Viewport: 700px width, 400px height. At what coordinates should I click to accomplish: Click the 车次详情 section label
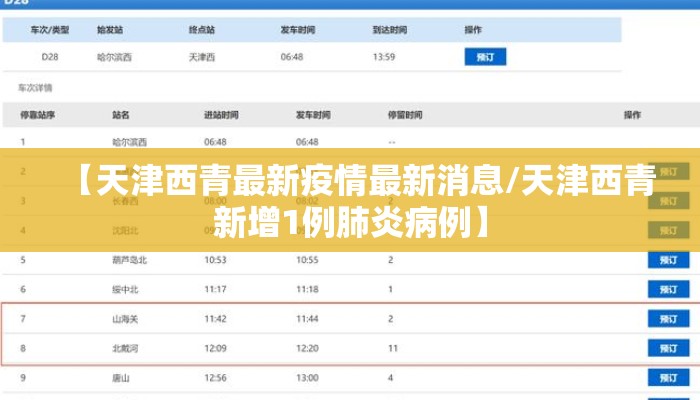tap(36, 88)
